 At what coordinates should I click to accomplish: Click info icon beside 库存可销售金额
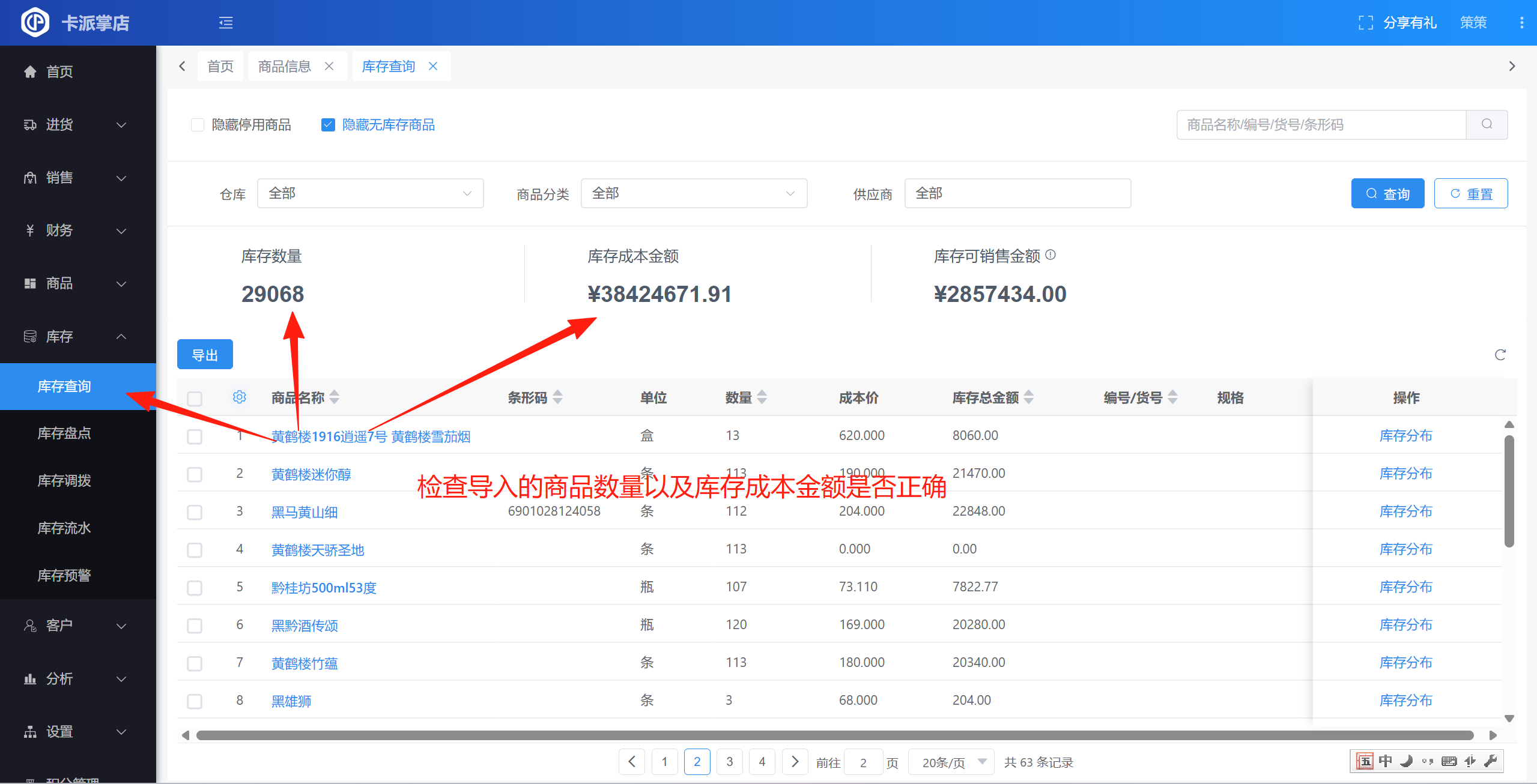pos(1050,255)
